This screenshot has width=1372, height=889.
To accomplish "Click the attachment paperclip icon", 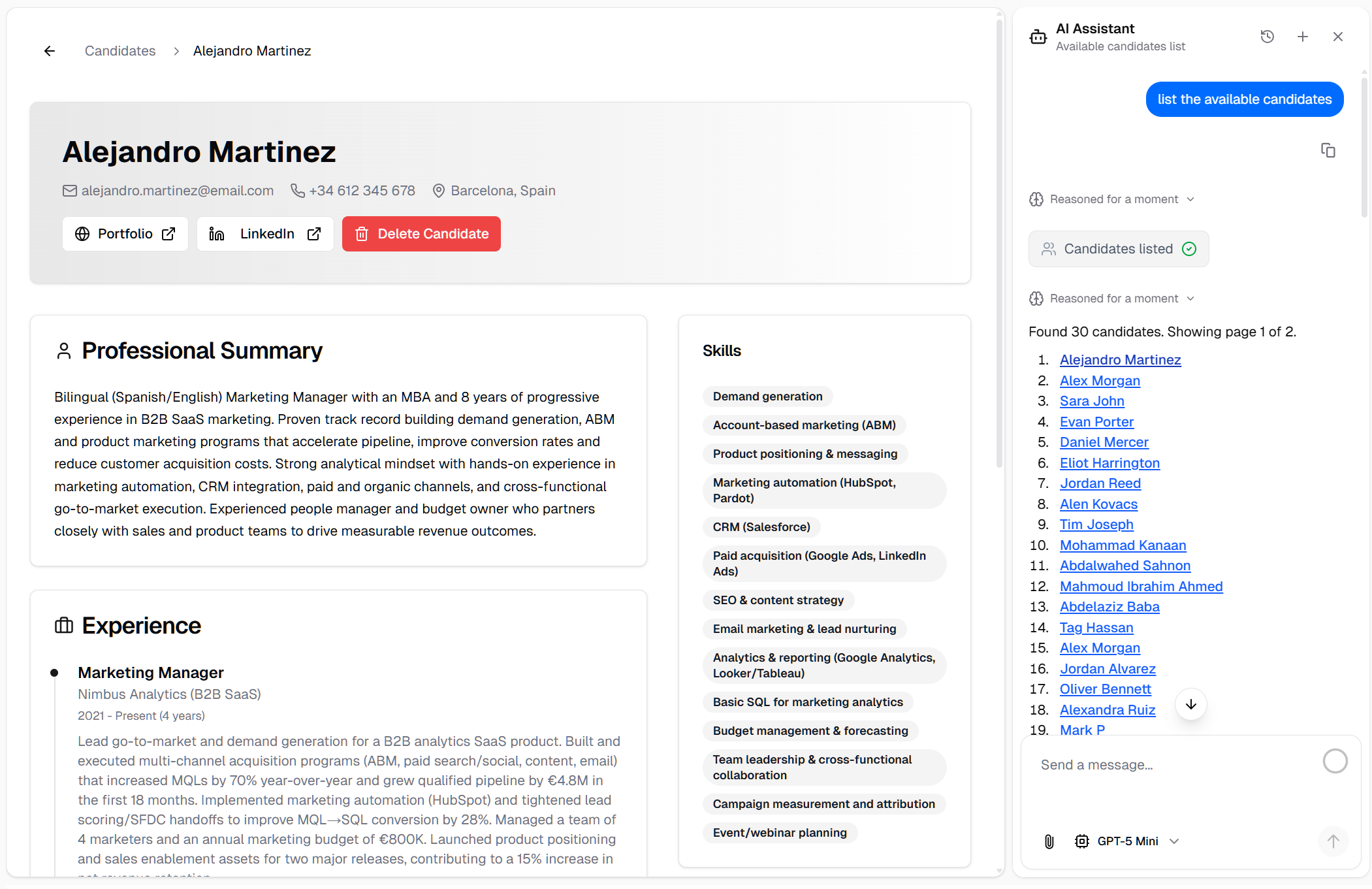I will [1049, 841].
